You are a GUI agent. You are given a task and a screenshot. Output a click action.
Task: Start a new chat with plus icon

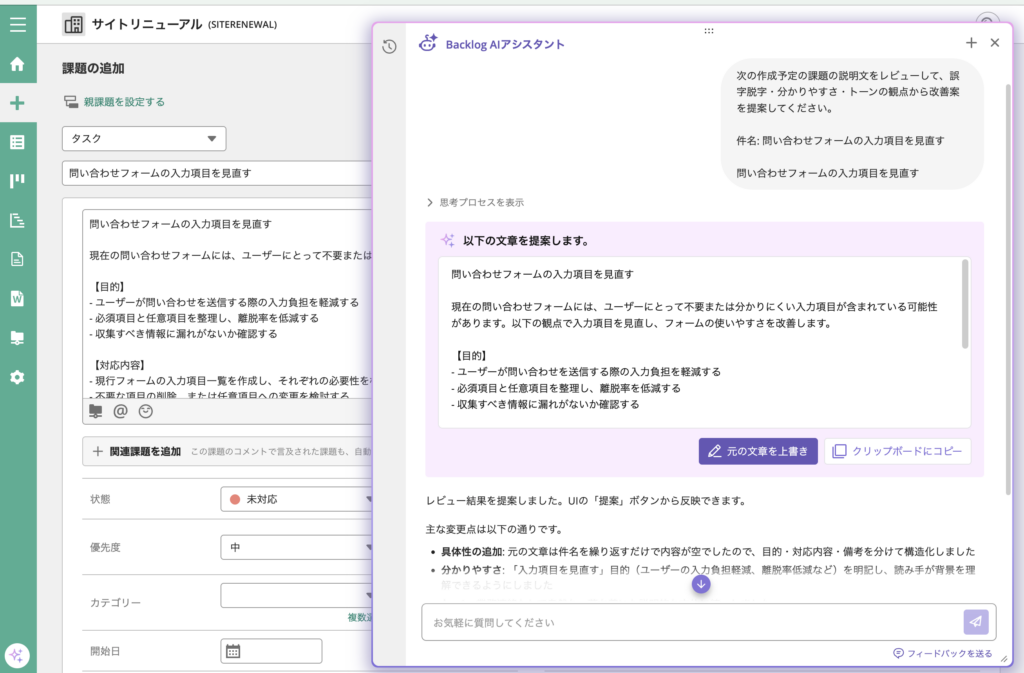(x=971, y=43)
